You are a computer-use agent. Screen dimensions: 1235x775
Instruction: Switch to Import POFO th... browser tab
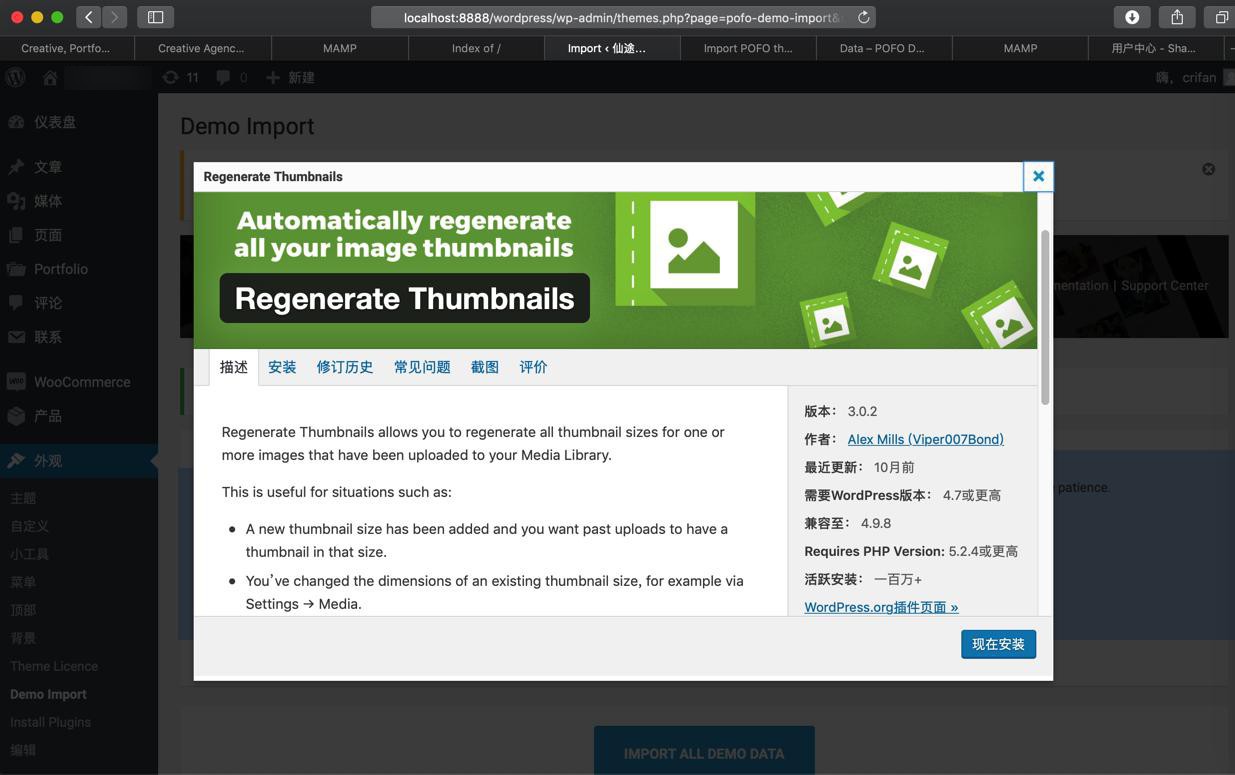[x=748, y=48]
